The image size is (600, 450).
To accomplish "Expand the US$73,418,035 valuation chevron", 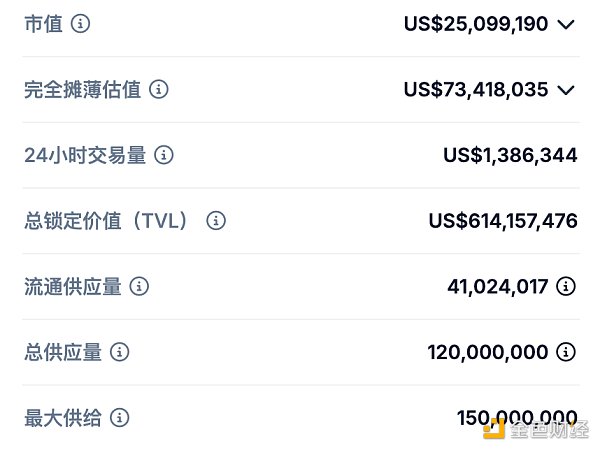I will 566,90.
